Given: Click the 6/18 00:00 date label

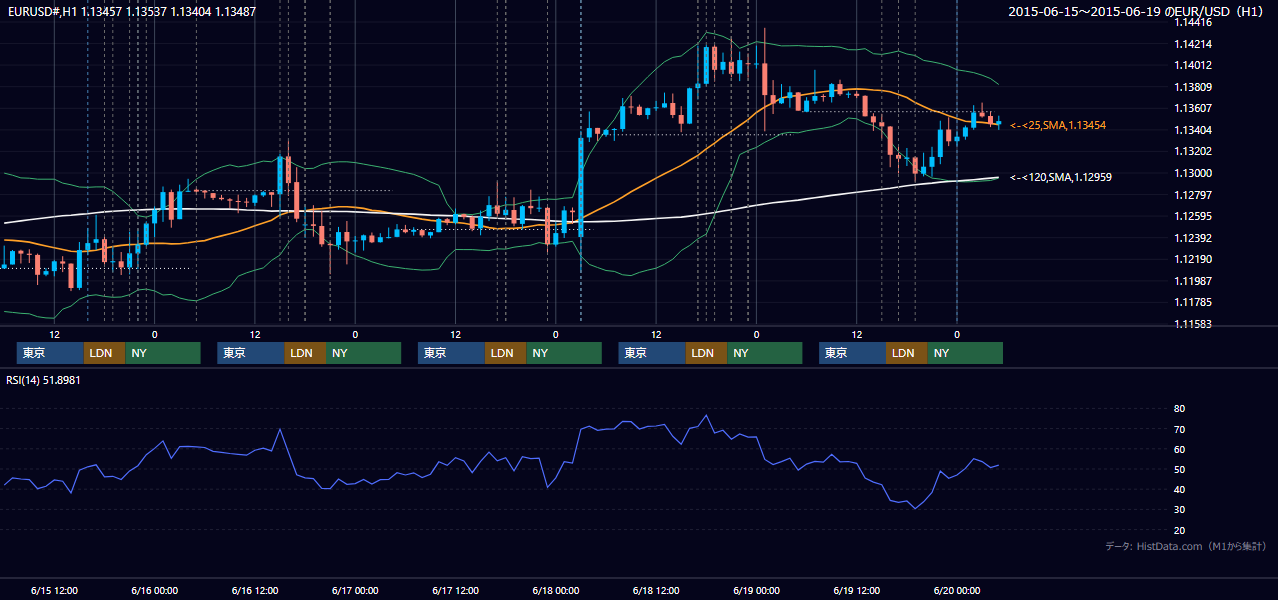Looking at the screenshot, I should [x=556, y=591].
